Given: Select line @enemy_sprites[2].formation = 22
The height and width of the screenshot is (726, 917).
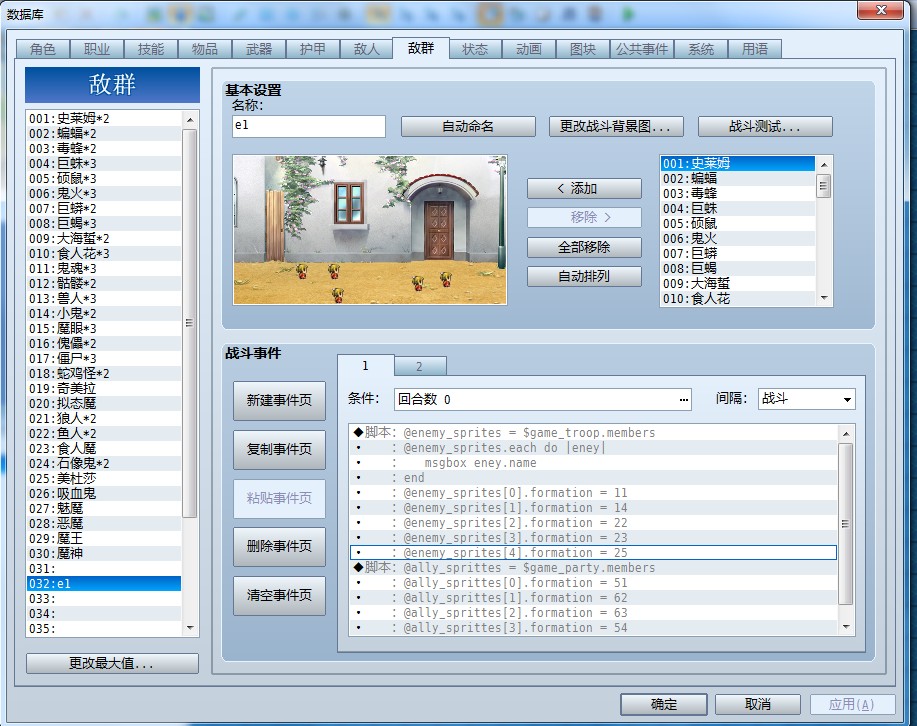Looking at the screenshot, I should click(x=594, y=522).
